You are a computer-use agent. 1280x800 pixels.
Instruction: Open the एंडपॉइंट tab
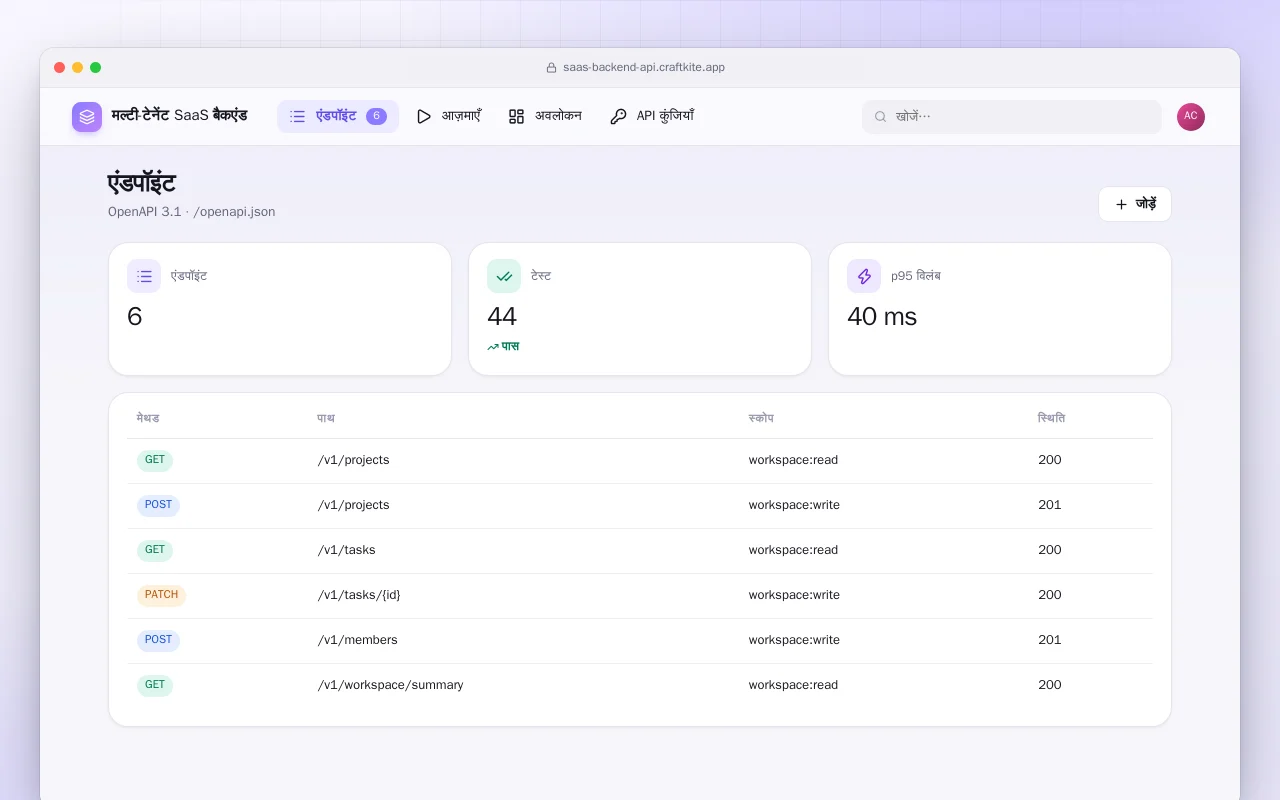click(338, 116)
